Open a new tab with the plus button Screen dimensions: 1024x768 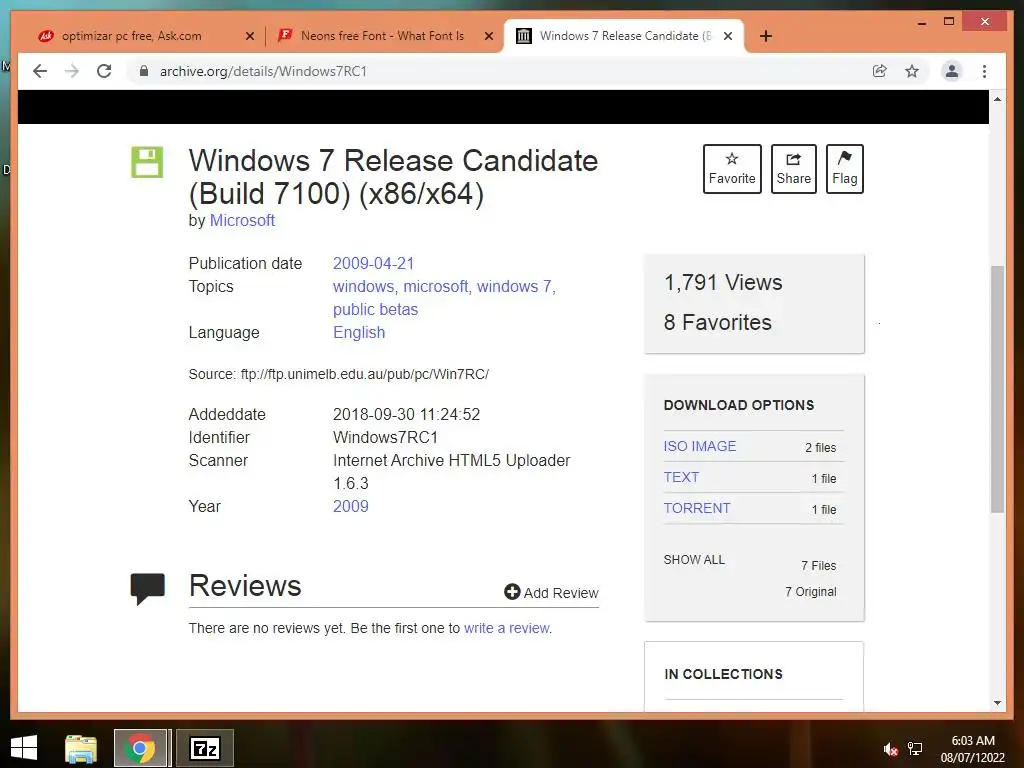pos(766,36)
